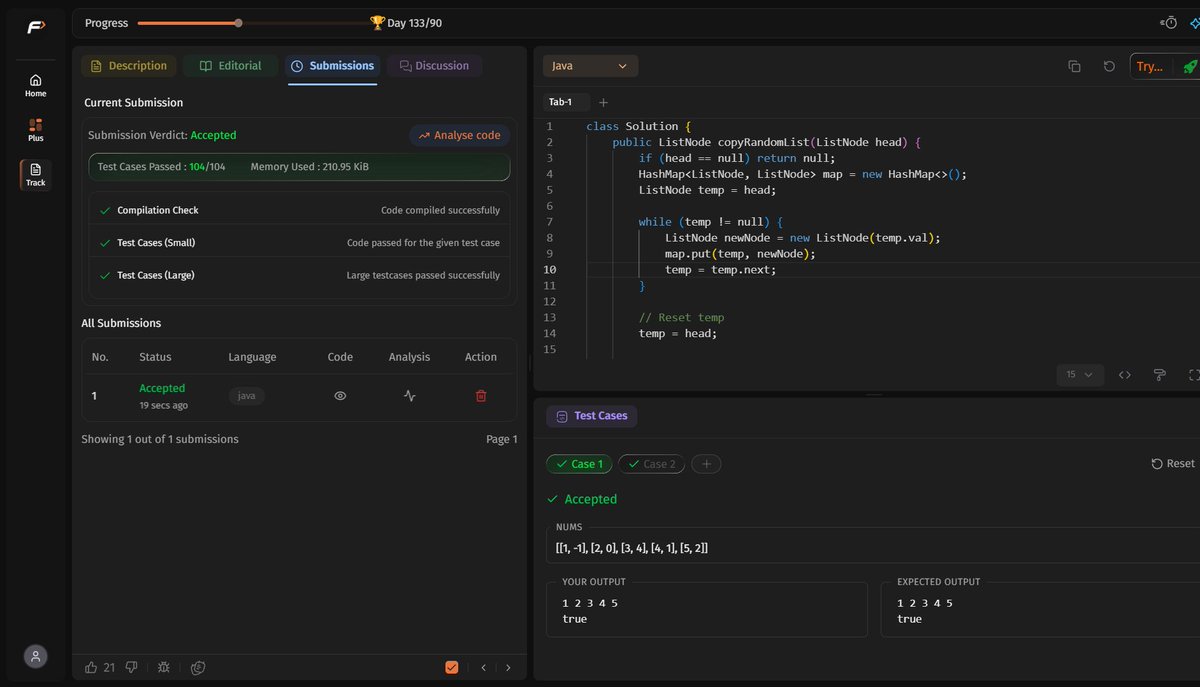Screen dimensions: 1200x687
Task: Report a bug with the bug icon
Action: click(x=164, y=667)
